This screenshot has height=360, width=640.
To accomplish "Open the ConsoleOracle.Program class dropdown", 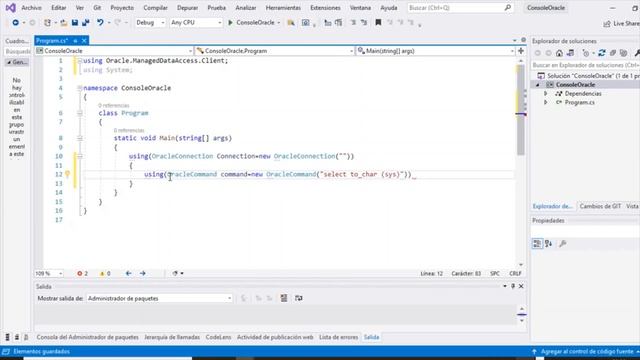I will click(275, 51).
